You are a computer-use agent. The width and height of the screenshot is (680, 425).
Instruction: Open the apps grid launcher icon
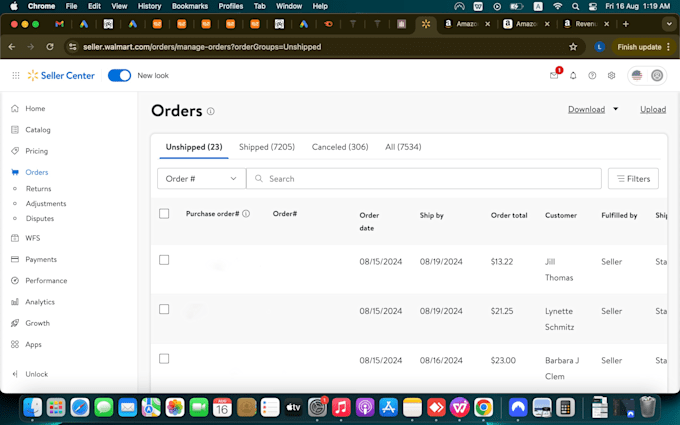(16, 75)
